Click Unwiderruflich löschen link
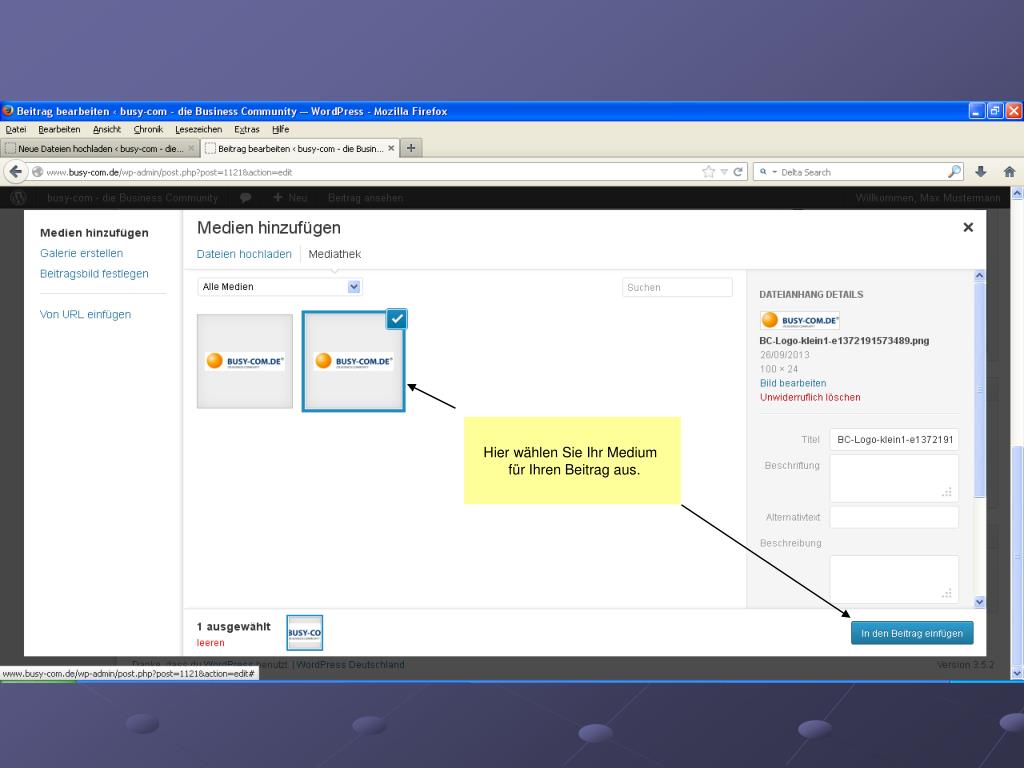 tap(810, 397)
